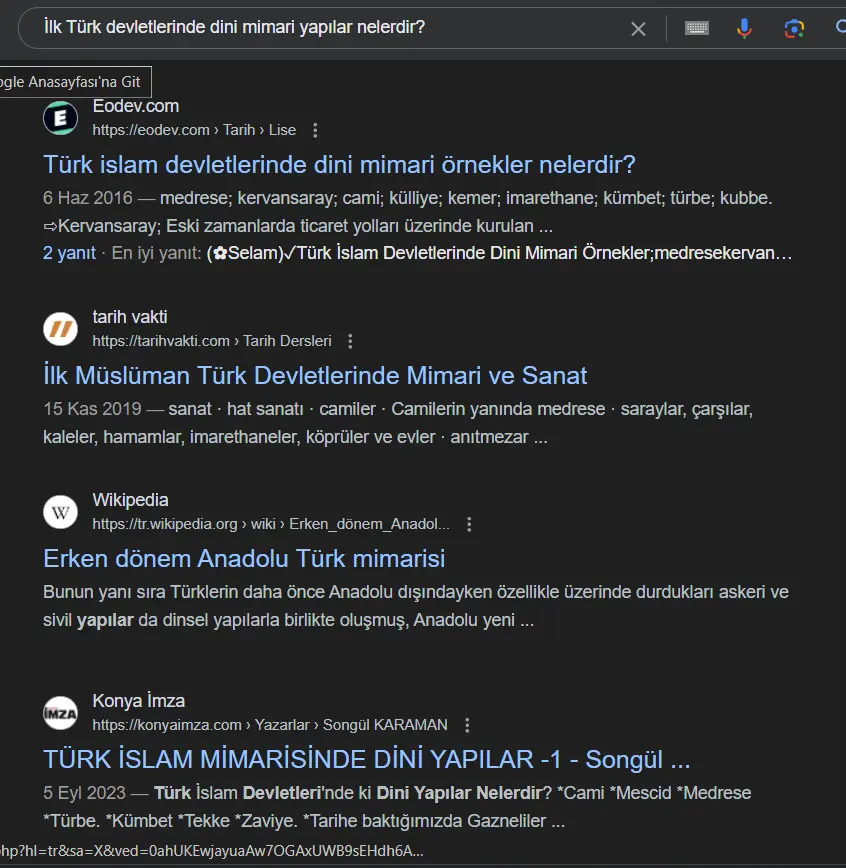Click the Wikipedia site favicon

coord(60,512)
